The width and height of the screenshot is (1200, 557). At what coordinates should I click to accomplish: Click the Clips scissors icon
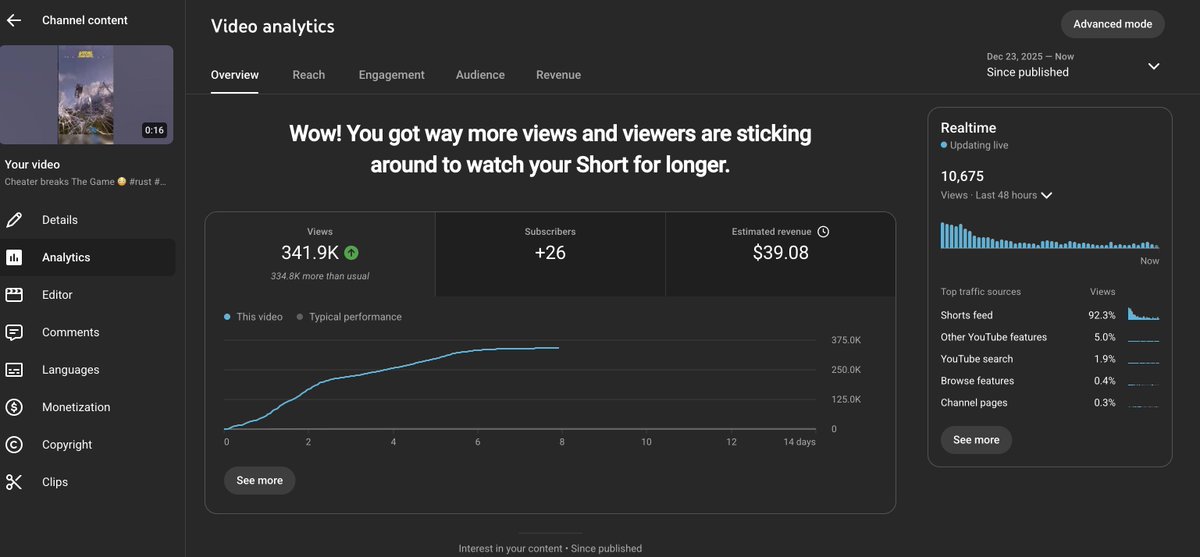pos(14,482)
